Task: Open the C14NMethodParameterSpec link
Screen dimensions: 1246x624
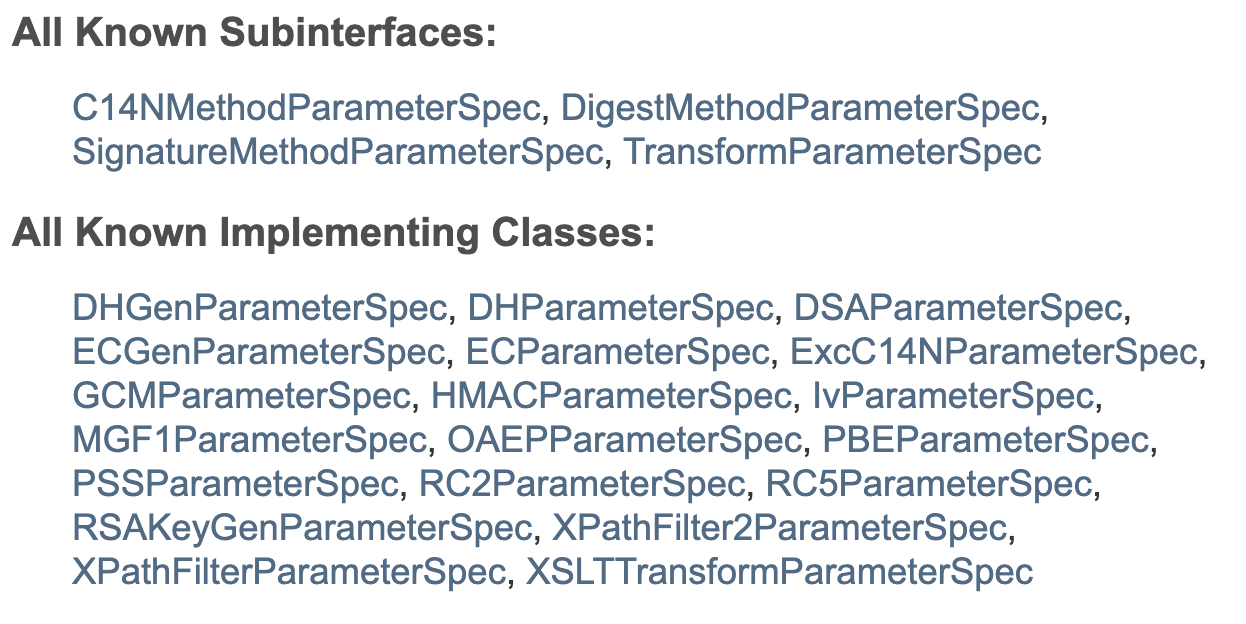Action: pyautogui.click(x=306, y=108)
